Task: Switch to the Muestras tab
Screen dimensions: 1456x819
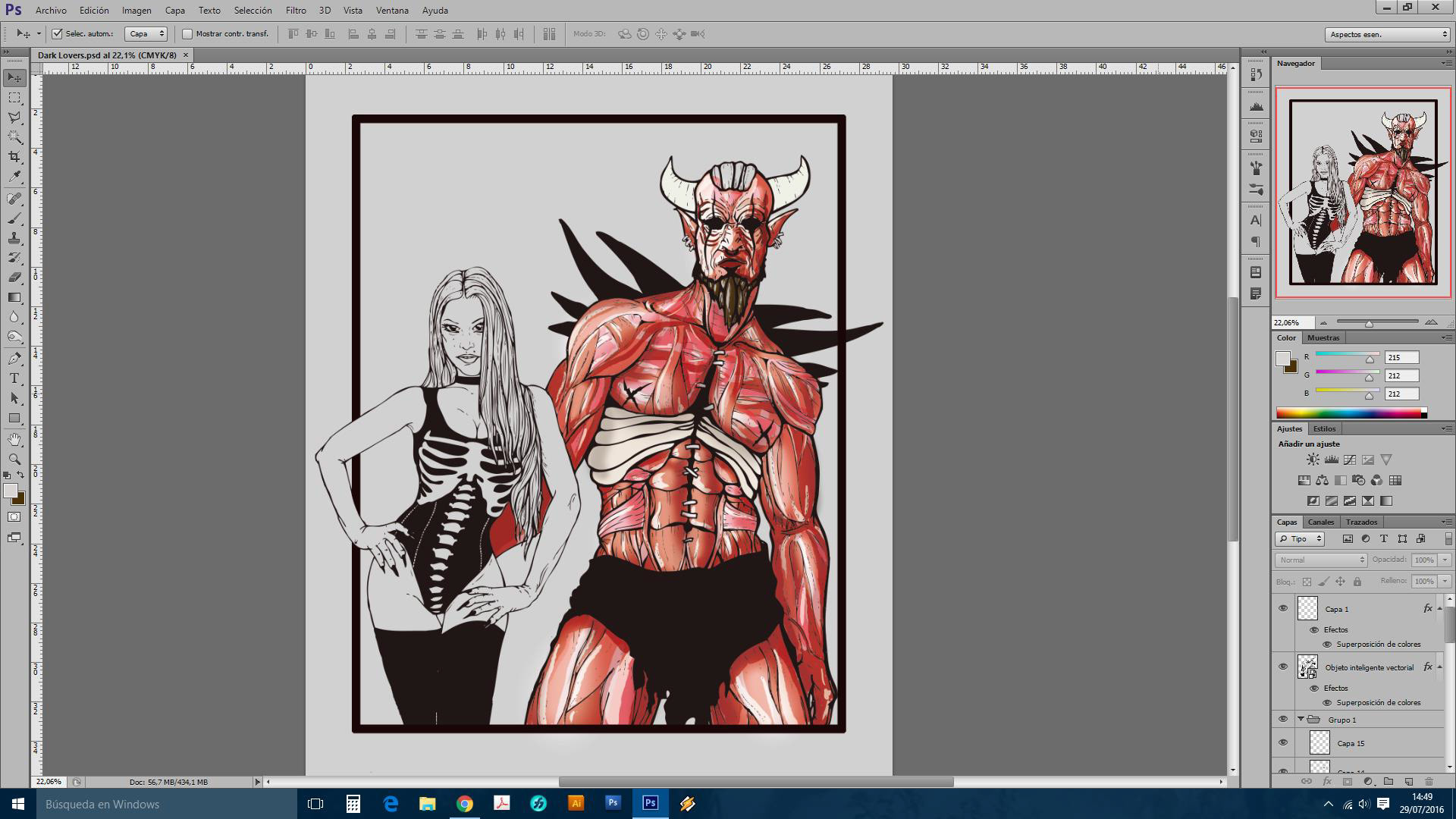Action: 1323,337
